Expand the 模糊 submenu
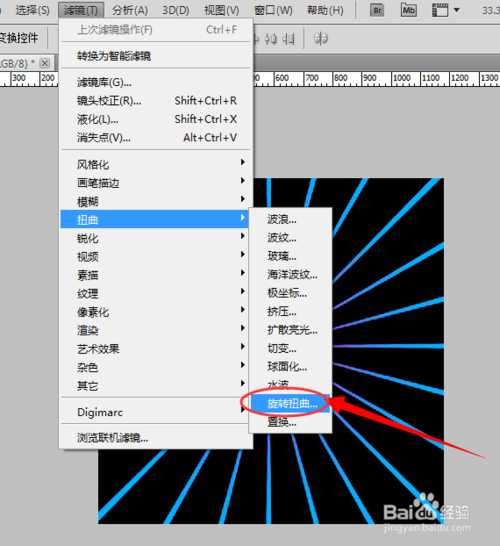 tap(156, 201)
